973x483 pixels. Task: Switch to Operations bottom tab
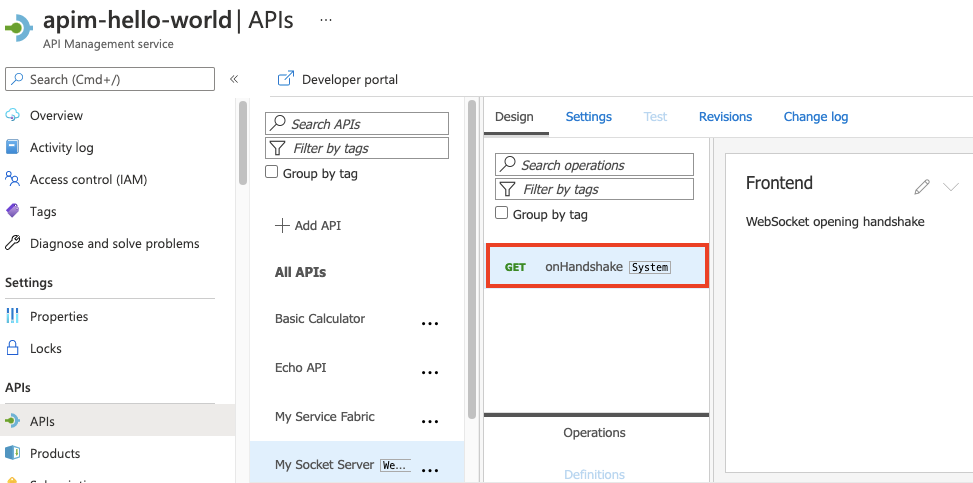[x=594, y=433]
